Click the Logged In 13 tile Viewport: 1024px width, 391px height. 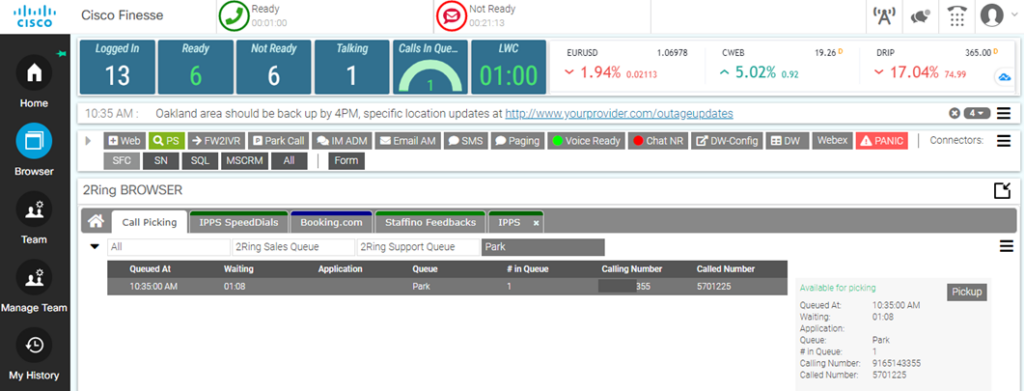pos(118,67)
